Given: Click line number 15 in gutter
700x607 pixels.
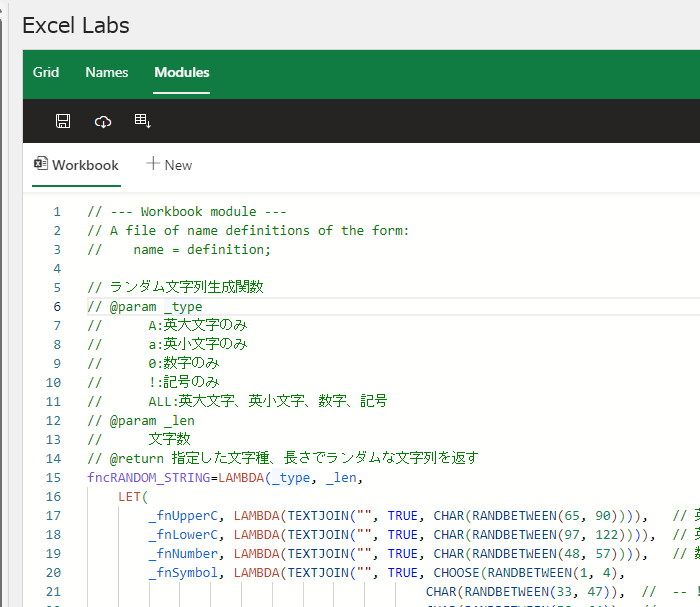Looking at the screenshot, I should coord(53,478).
